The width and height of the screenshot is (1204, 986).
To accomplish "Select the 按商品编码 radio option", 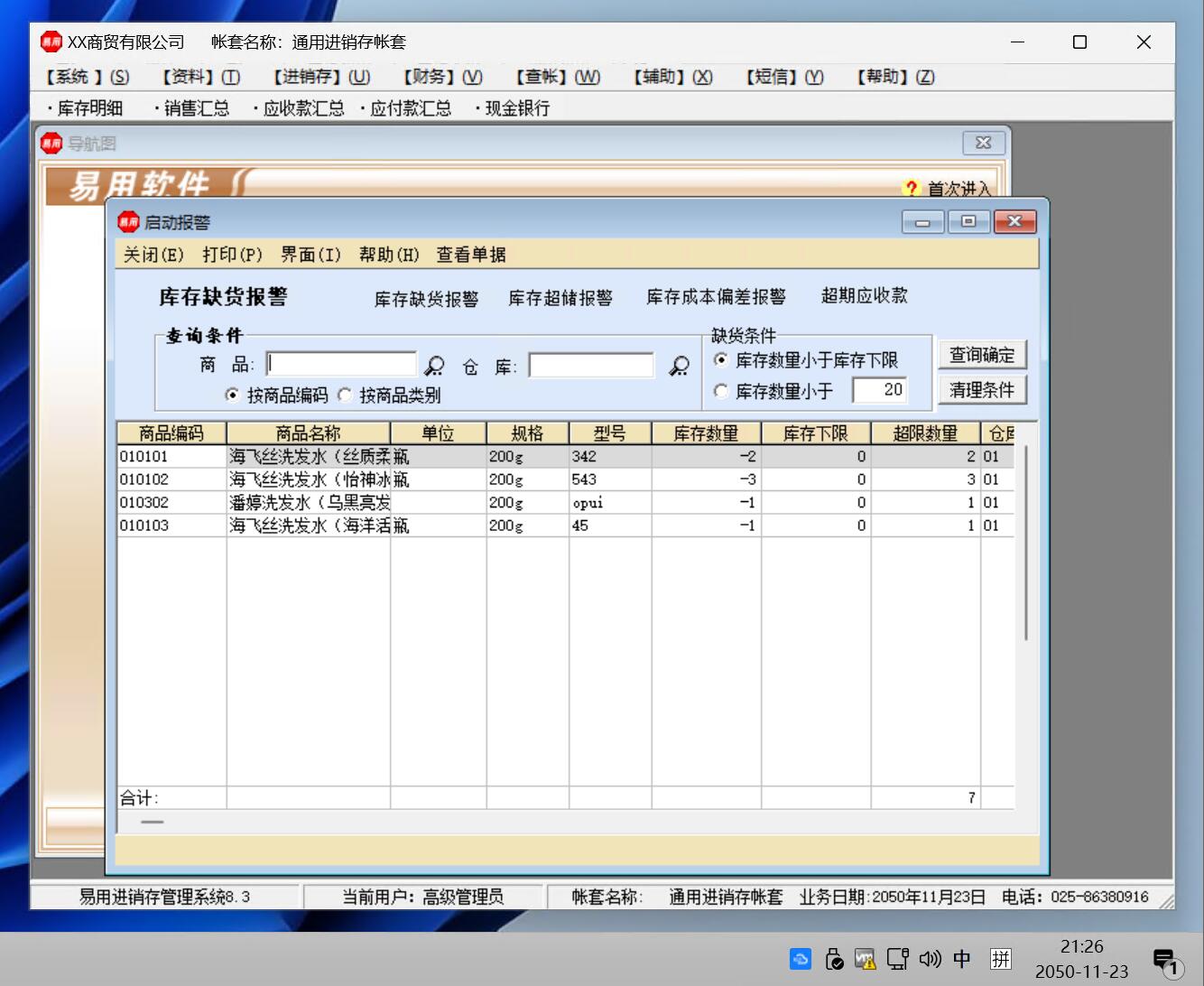I will click(233, 395).
